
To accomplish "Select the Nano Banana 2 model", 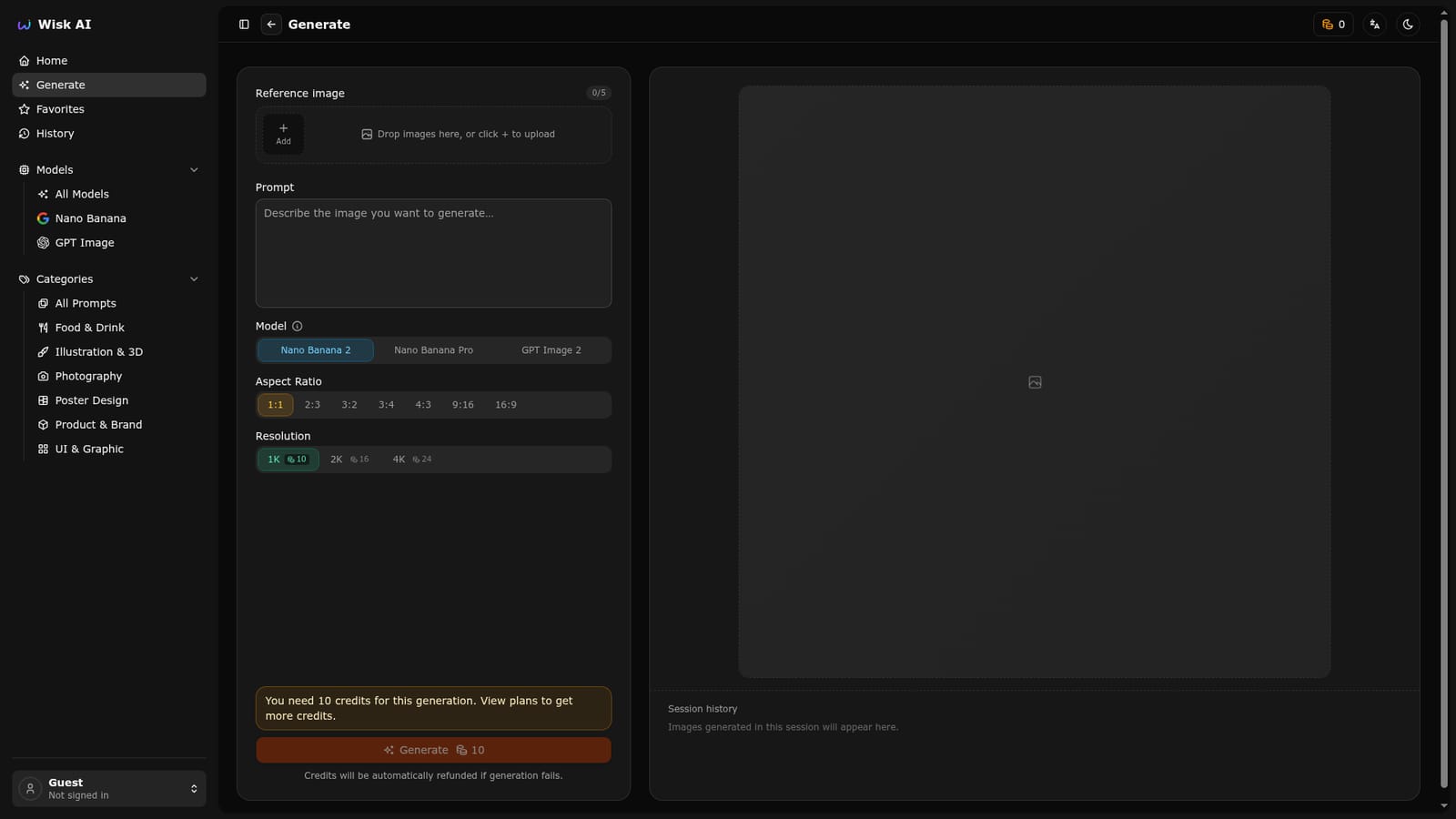I will (315, 350).
